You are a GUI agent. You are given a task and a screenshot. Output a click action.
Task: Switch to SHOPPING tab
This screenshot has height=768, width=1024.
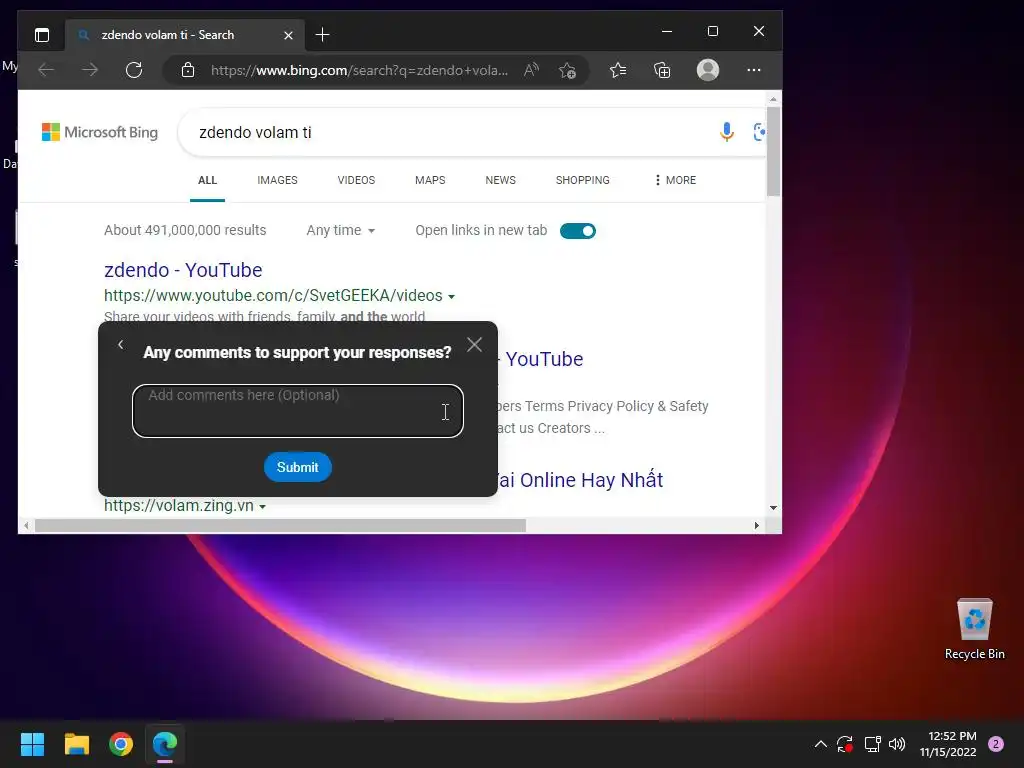(583, 180)
